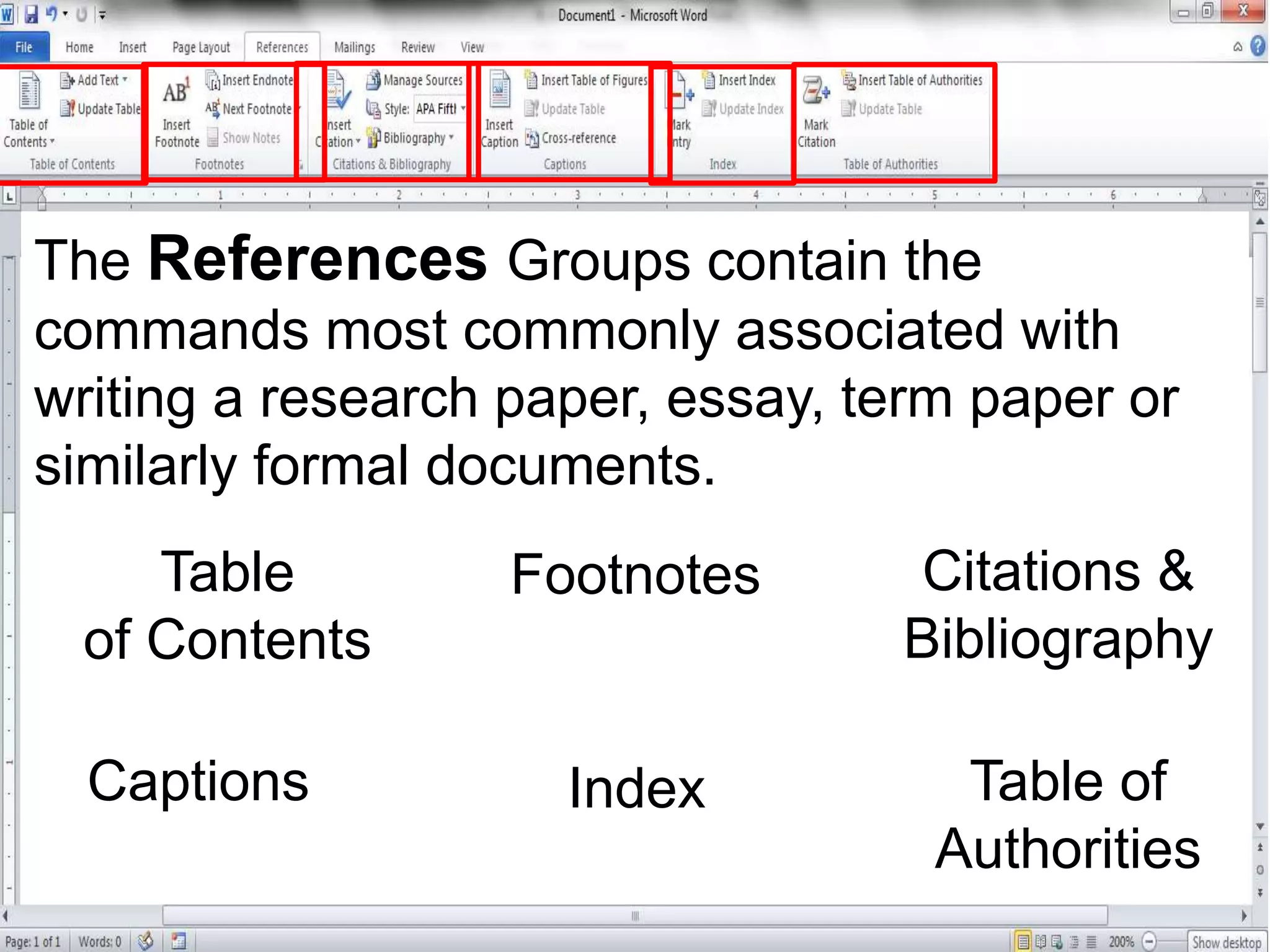This screenshot has width=1270, height=952.
Task: Click the Next Footnote icon
Action: pos(212,109)
